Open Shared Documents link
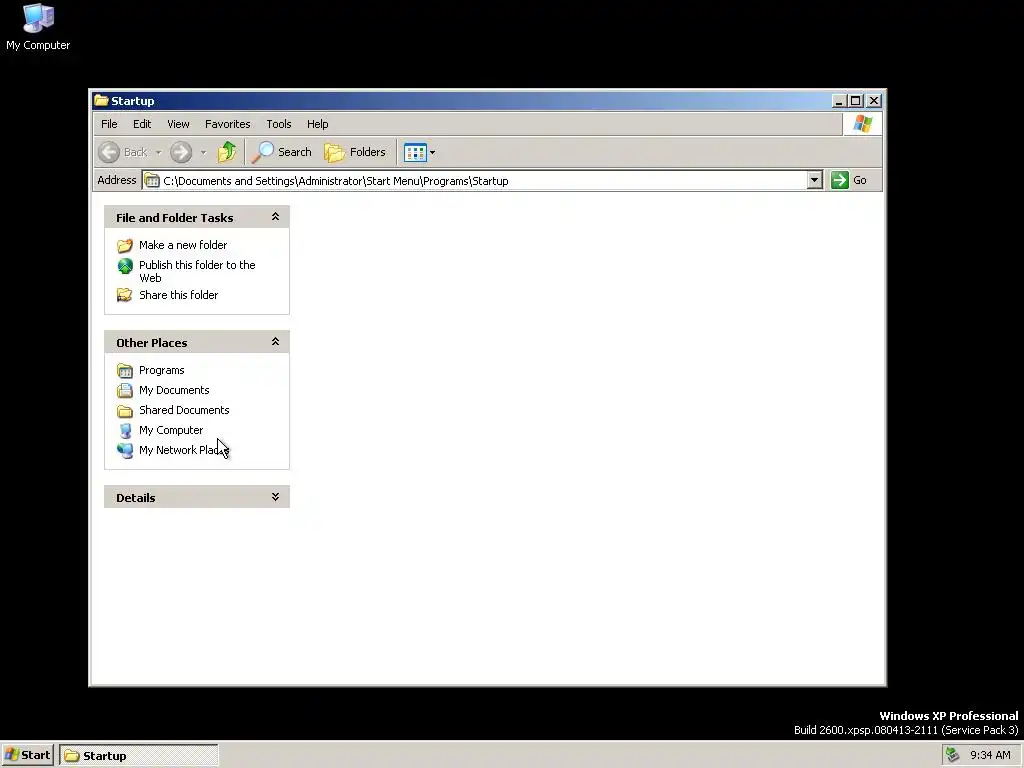Viewport: 1024px width, 768px height. [184, 410]
